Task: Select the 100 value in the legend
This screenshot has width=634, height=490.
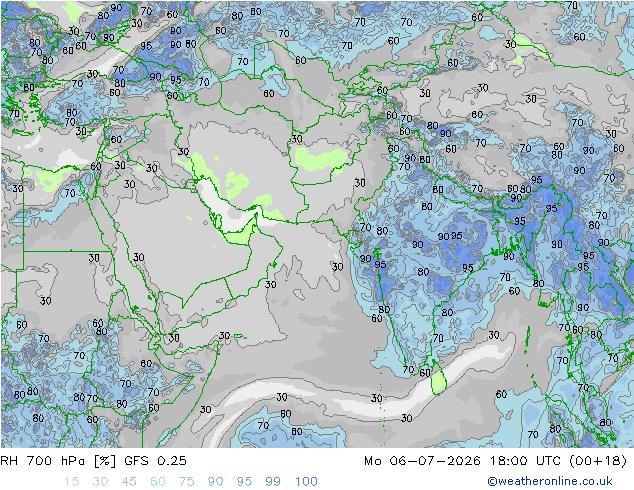Action: click(x=306, y=482)
